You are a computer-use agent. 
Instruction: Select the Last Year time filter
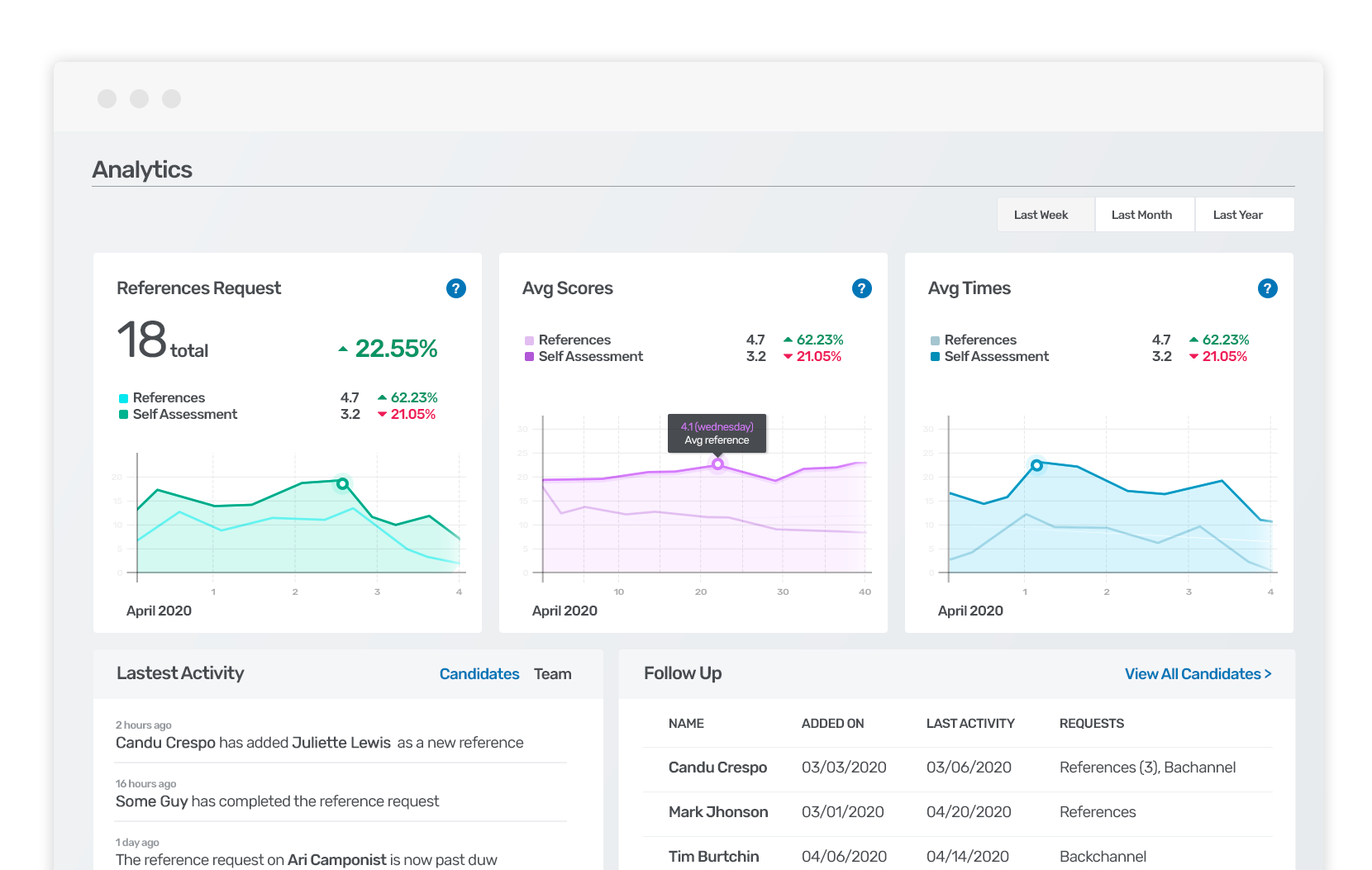1237,215
